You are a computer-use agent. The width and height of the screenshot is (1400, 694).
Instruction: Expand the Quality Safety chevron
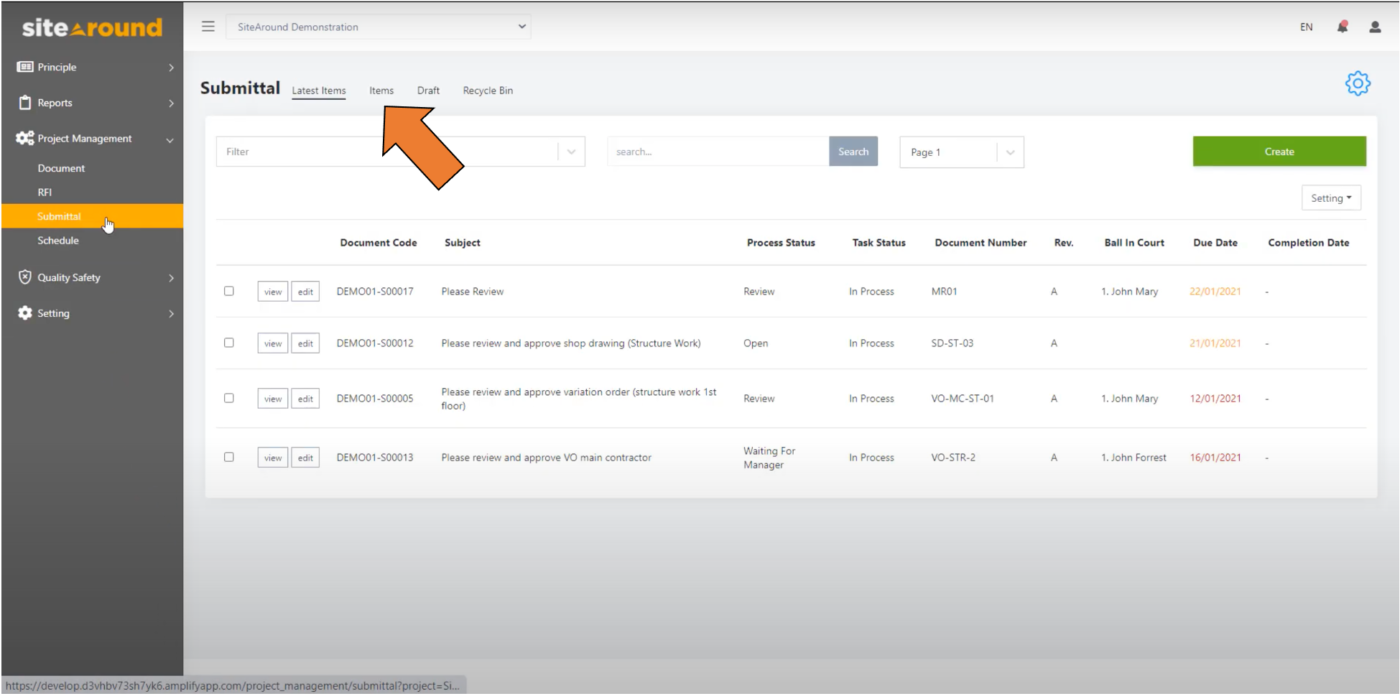(171, 278)
